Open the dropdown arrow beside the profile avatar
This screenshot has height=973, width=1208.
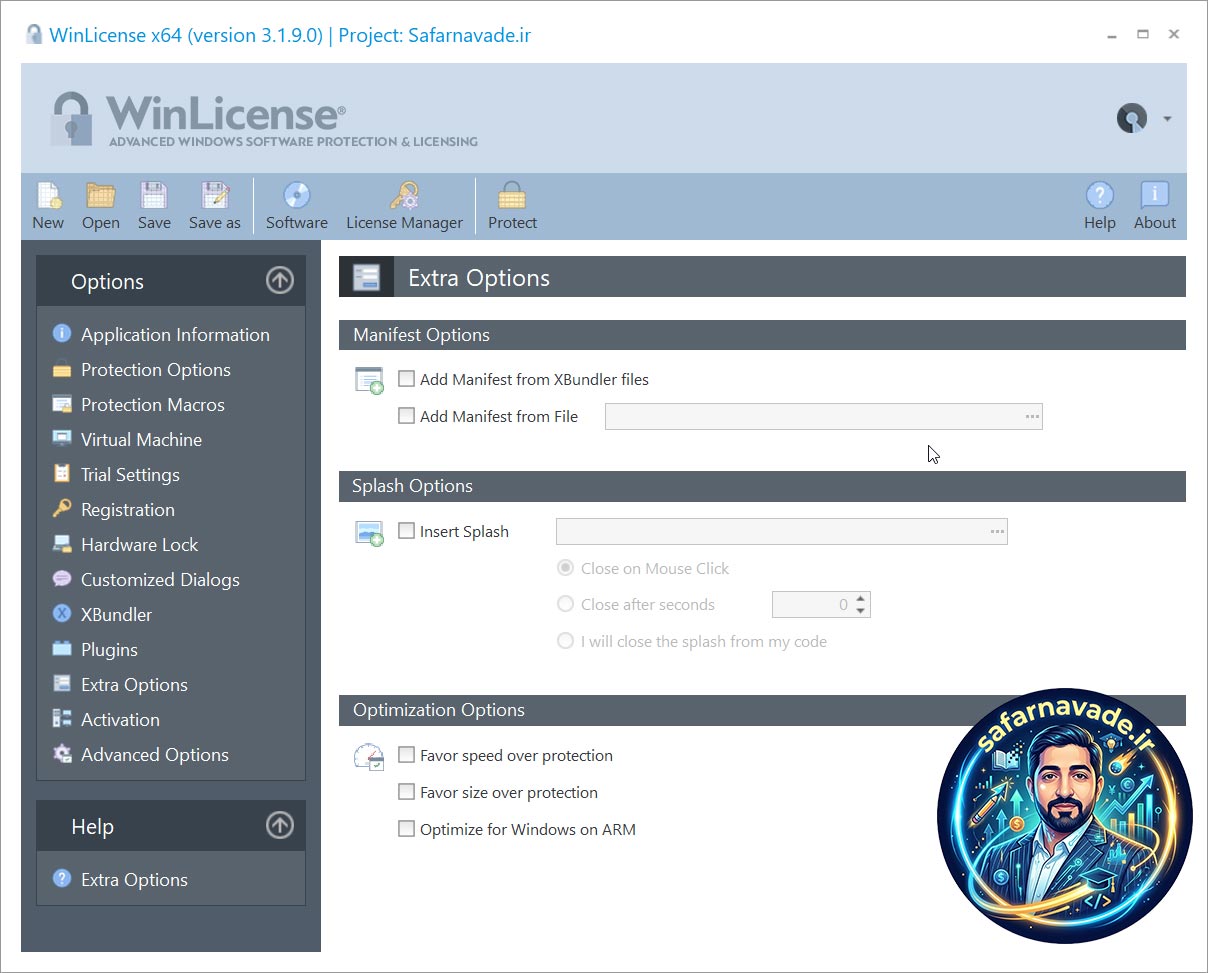tap(1167, 119)
